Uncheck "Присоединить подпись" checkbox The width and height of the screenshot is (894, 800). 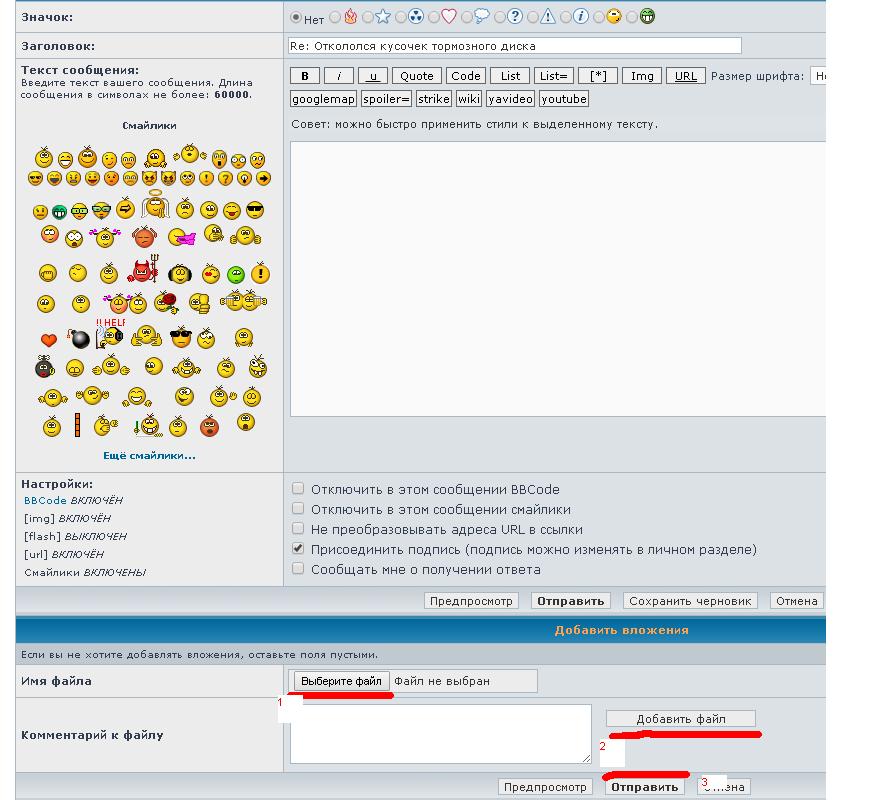coord(298,549)
